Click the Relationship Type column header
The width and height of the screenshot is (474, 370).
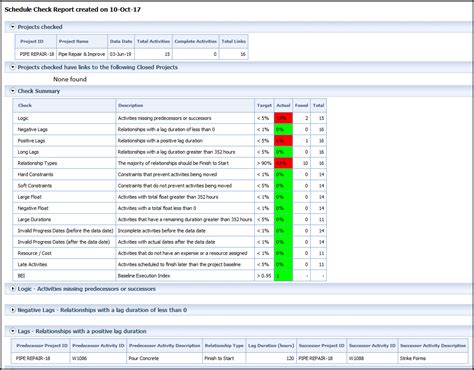[224, 346]
